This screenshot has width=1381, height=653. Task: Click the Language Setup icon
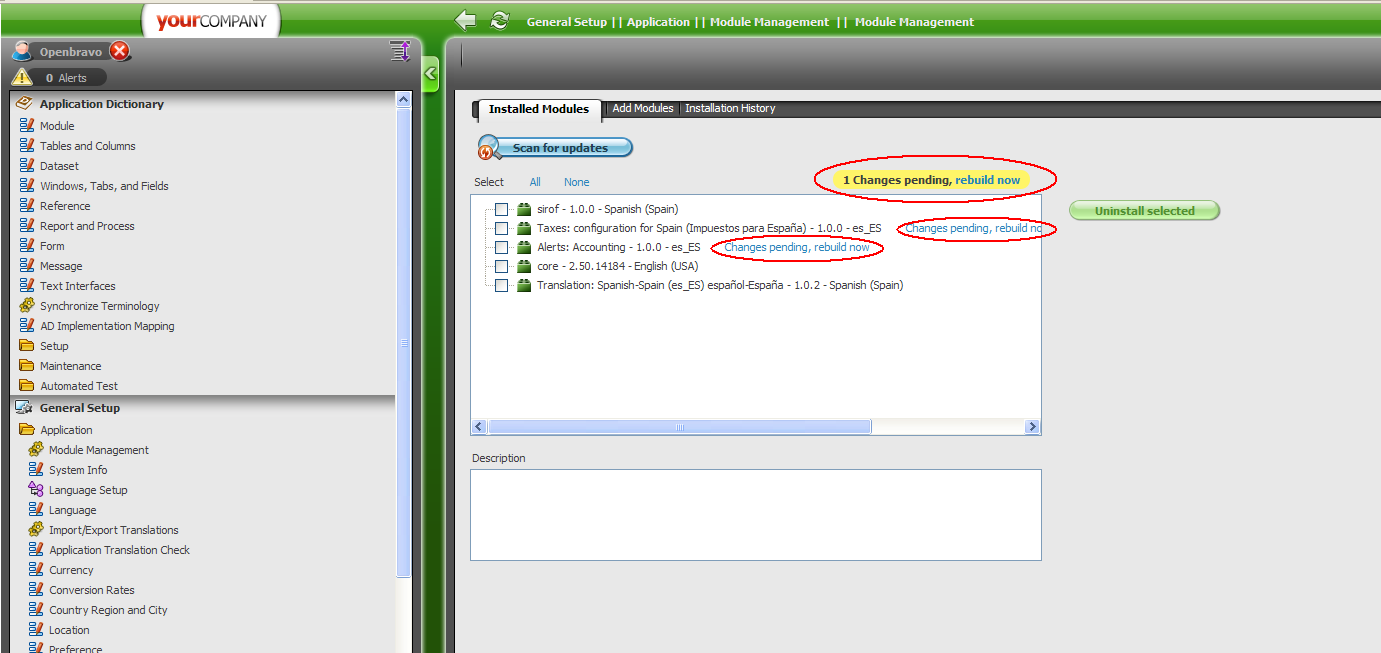(x=36, y=490)
